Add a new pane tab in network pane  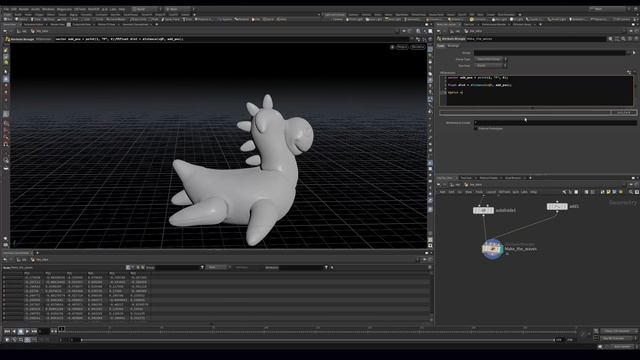coord(530,178)
